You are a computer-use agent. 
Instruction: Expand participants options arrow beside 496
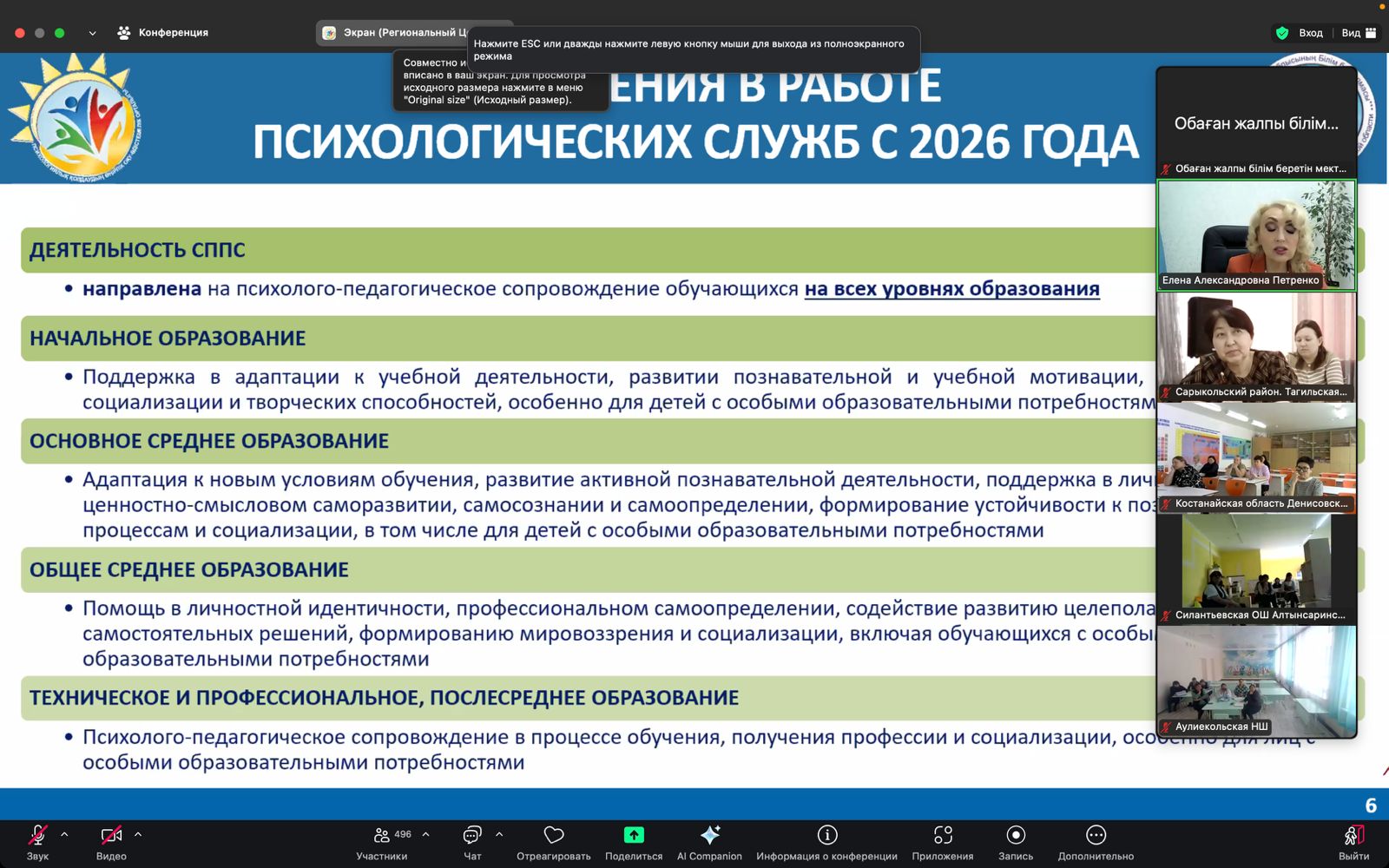coord(425,834)
